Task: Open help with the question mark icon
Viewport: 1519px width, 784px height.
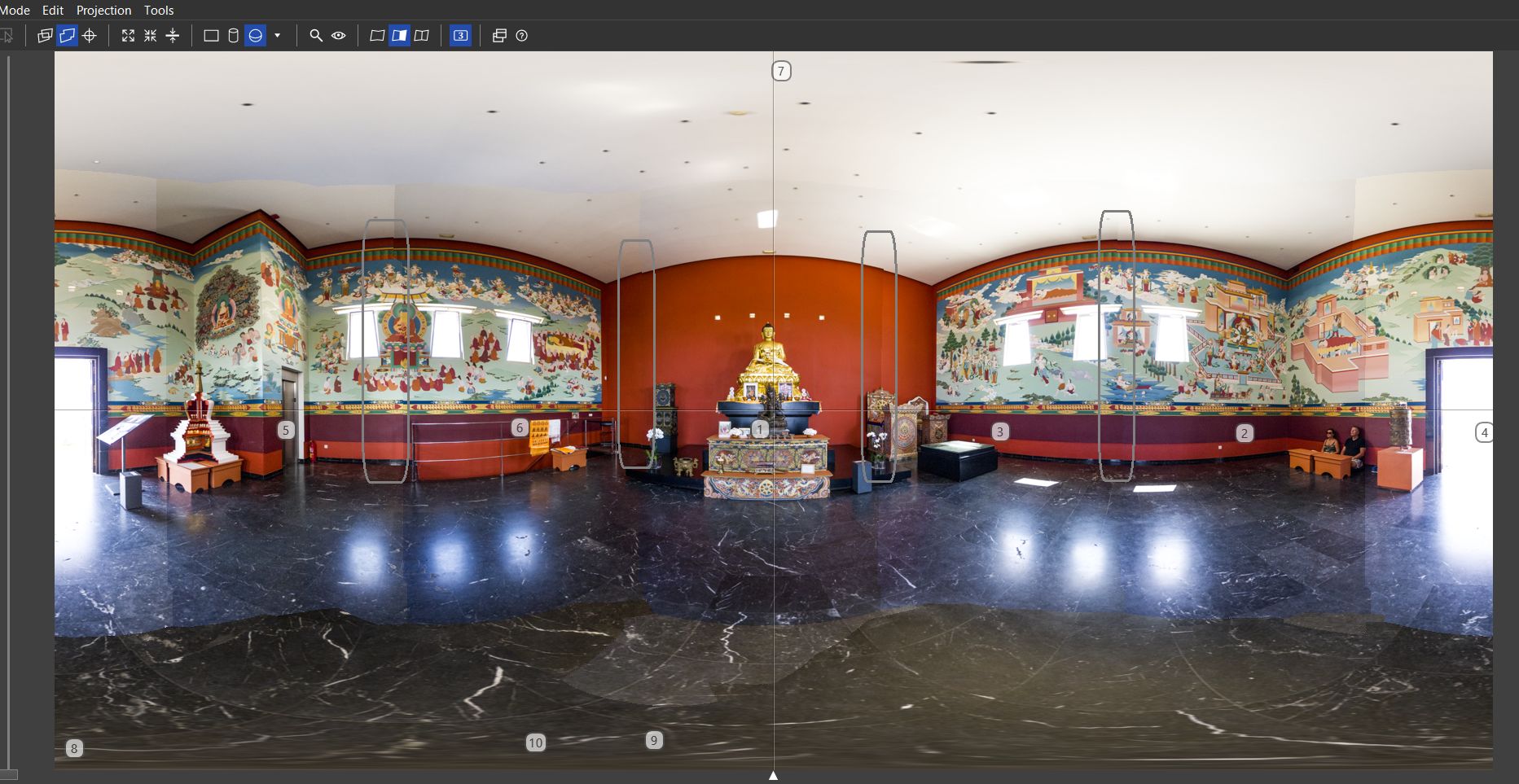Action: (522, 36)
